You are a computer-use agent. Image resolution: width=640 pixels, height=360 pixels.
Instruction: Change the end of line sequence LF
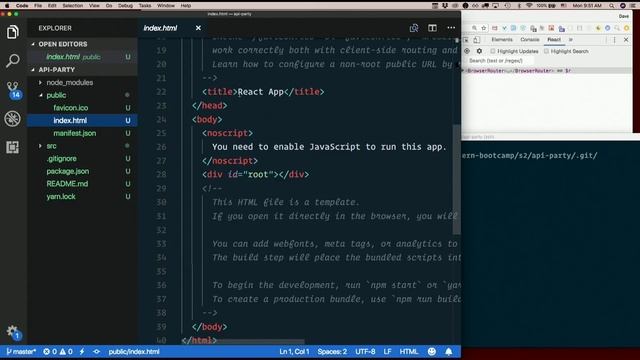click(x=387, y=351)
